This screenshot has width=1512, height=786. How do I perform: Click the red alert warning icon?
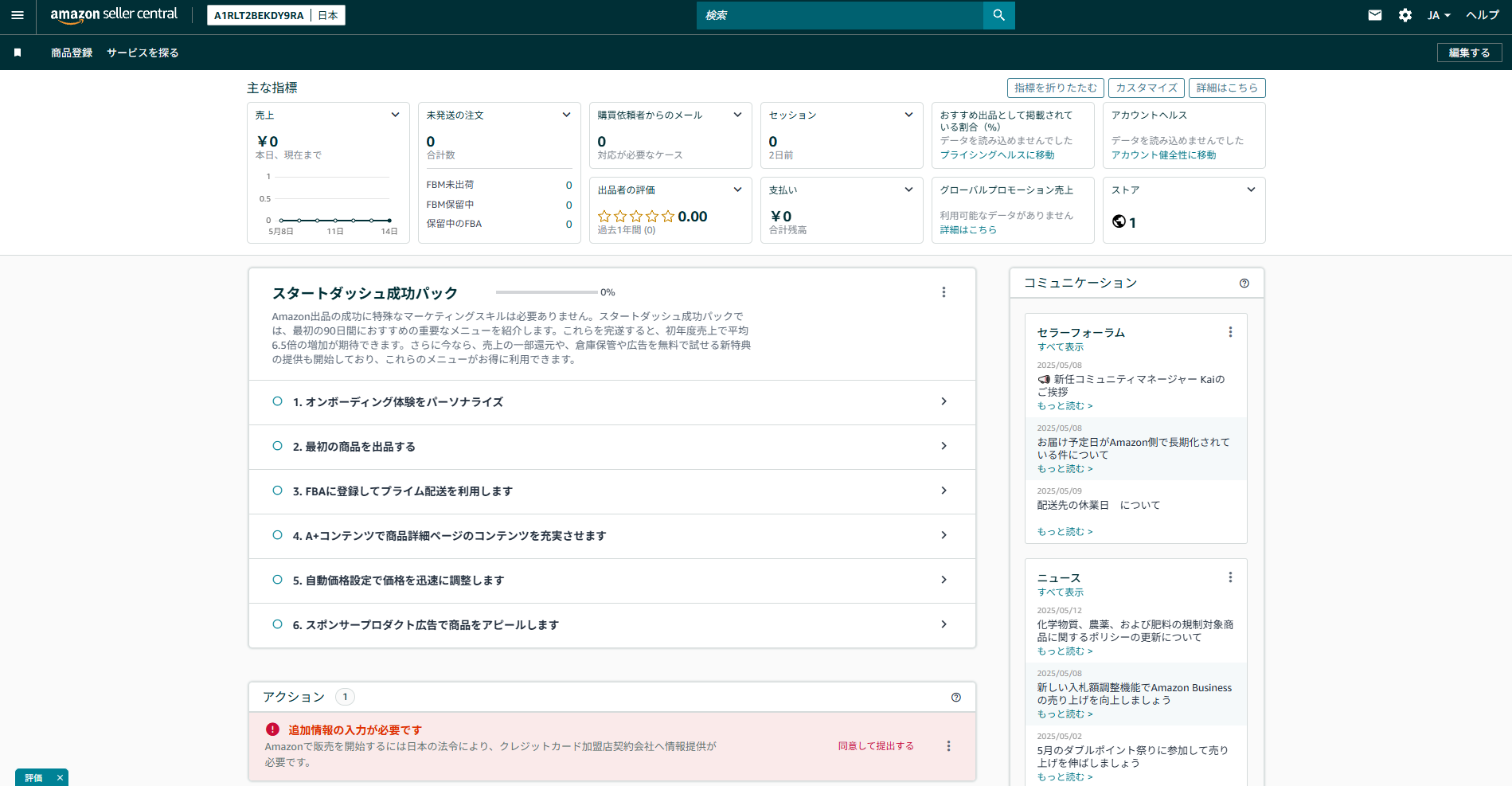[x=272, y=729]
